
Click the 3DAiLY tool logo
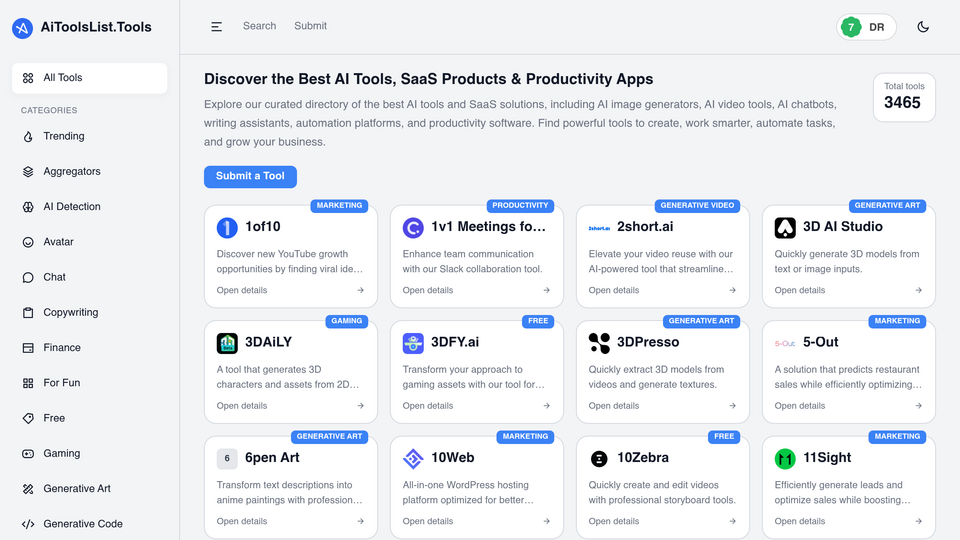tap(227, 343)
